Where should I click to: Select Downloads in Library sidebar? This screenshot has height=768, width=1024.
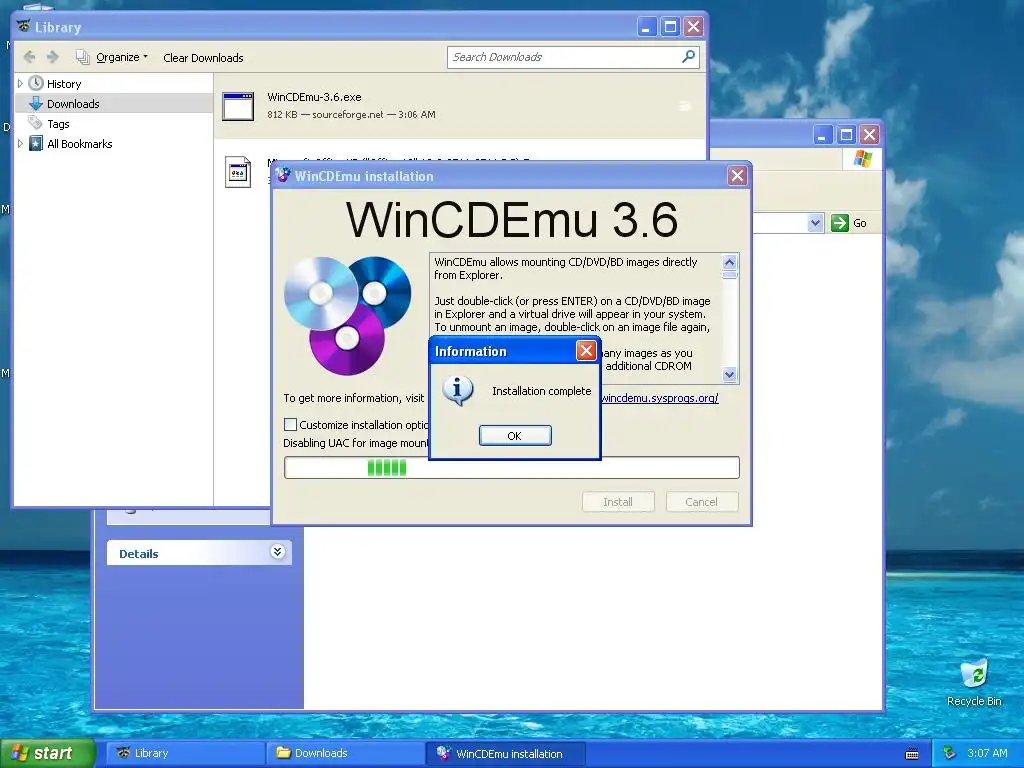pyautogui.click(x=73, y=103)
